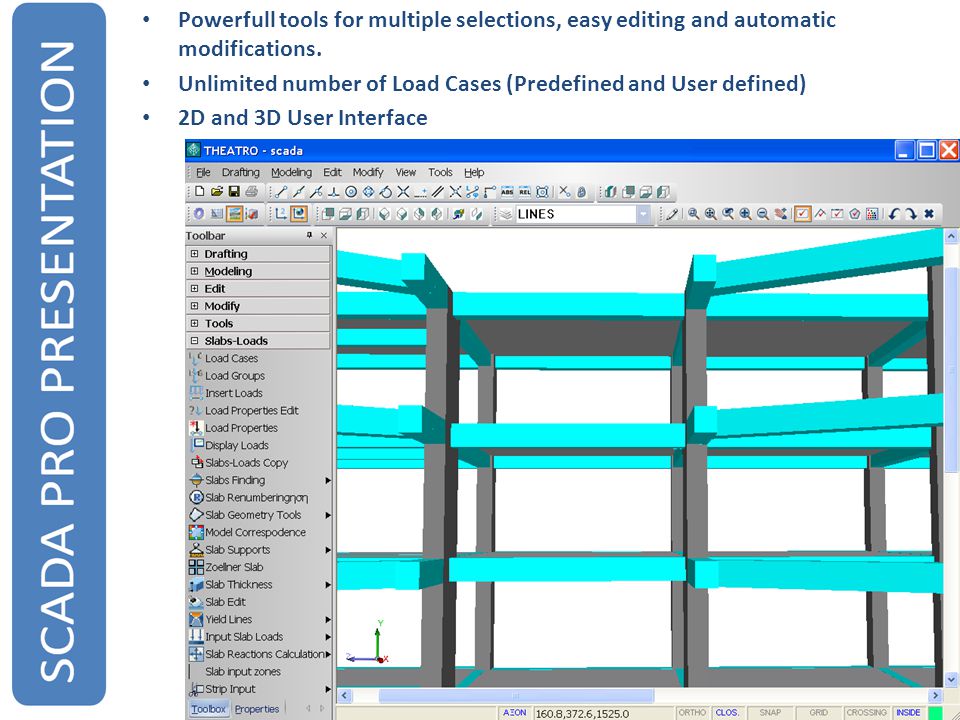Click the horizontal scrollbar thumb in viewport

pyautogui.click(x=516, y=696)
